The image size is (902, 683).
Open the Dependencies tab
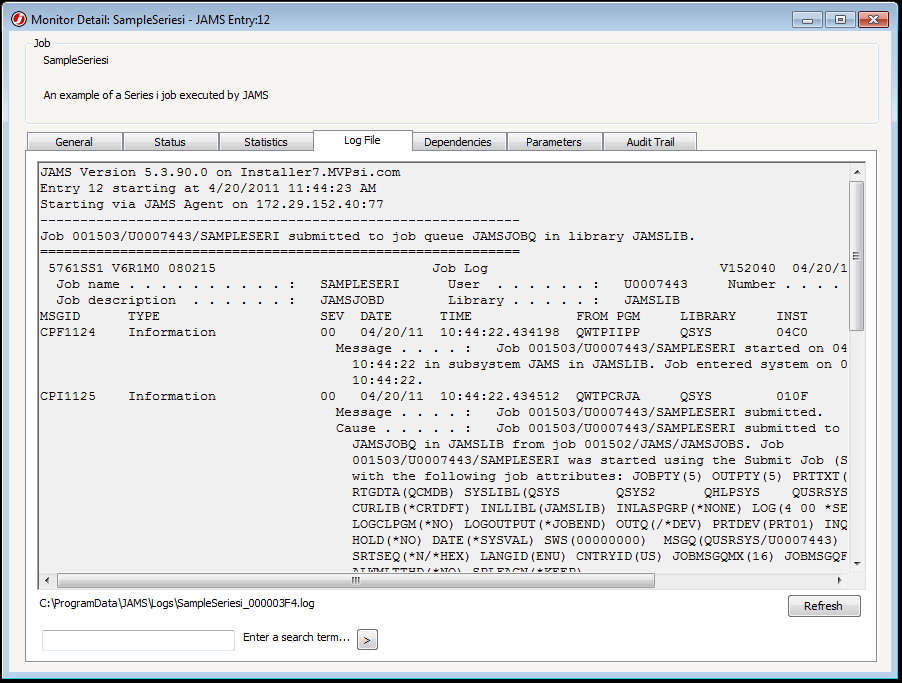click(x=458, y=142)
